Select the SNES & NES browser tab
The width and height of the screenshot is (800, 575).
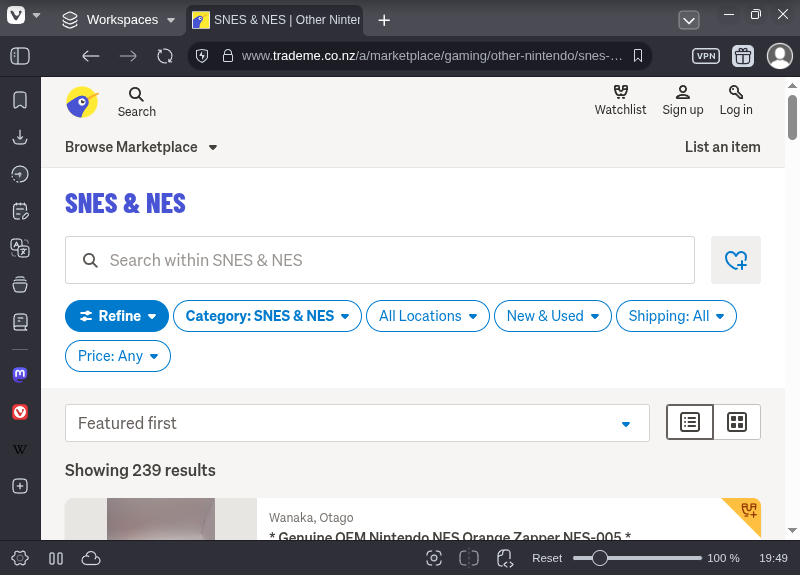(x=275, y=20)
